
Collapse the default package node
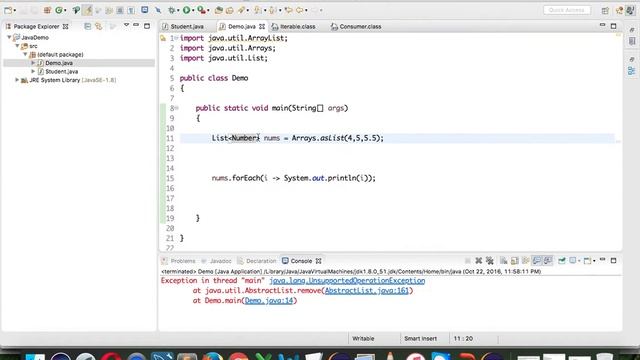(x=25, y=54)
